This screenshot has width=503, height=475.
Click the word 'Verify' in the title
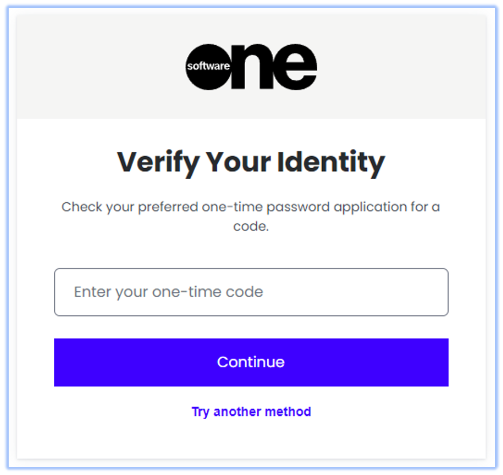[x=158, y=163]
